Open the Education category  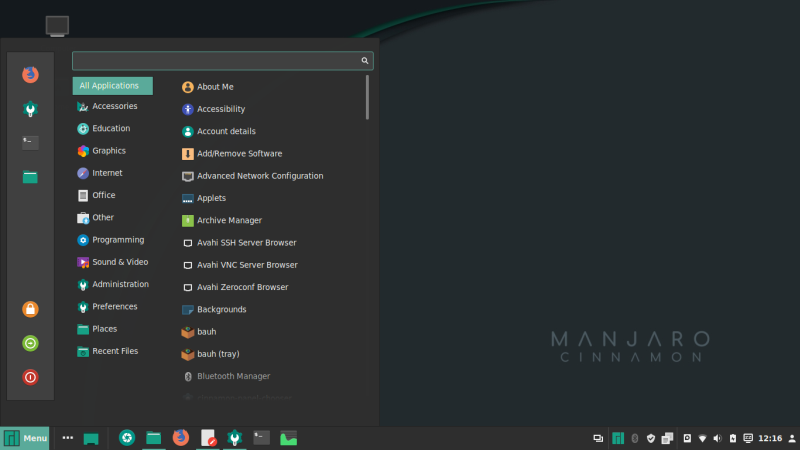point(112,129)
